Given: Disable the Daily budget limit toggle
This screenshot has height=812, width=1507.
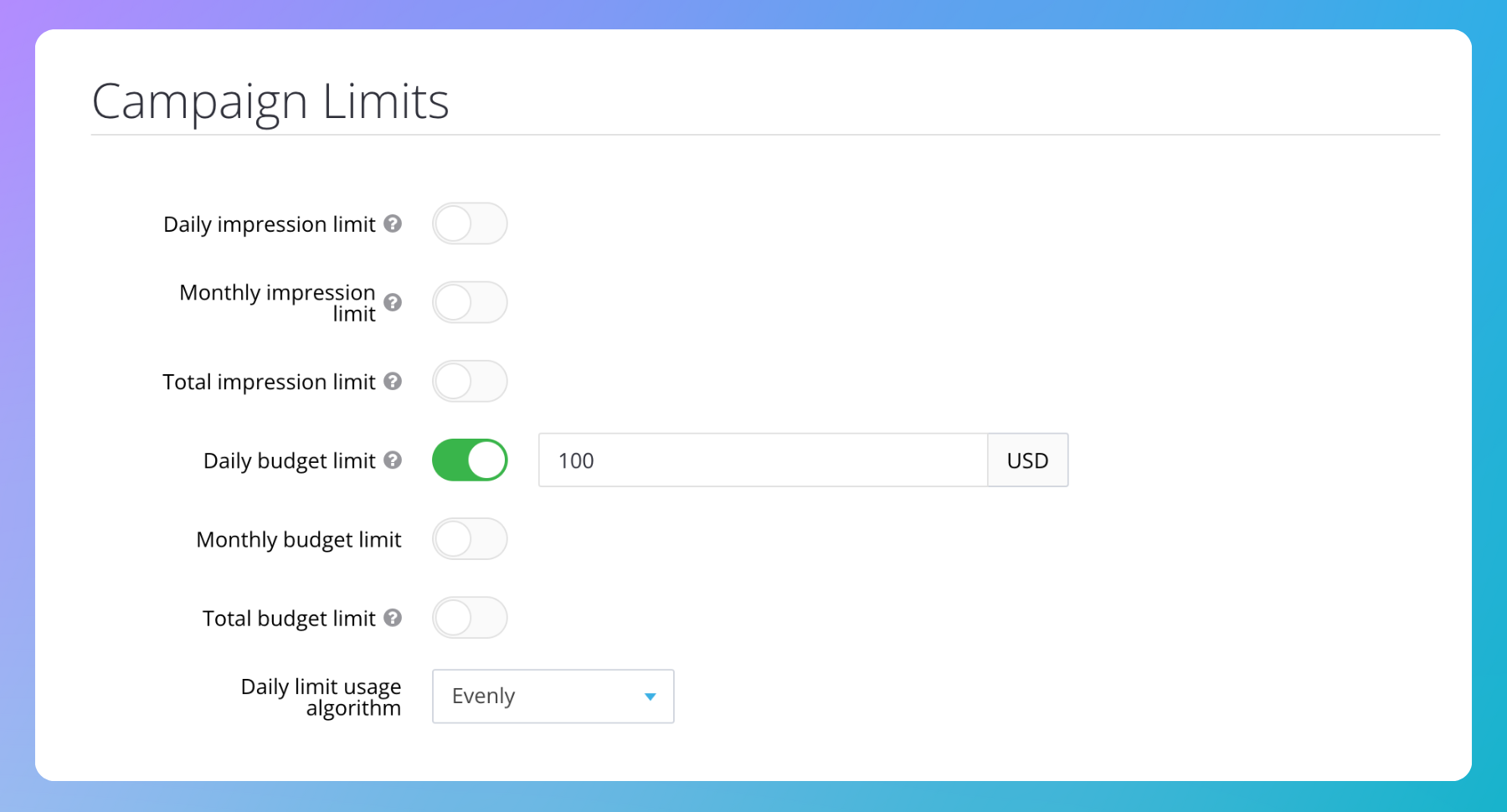Looking at the screenshot, I should (470, 460).
